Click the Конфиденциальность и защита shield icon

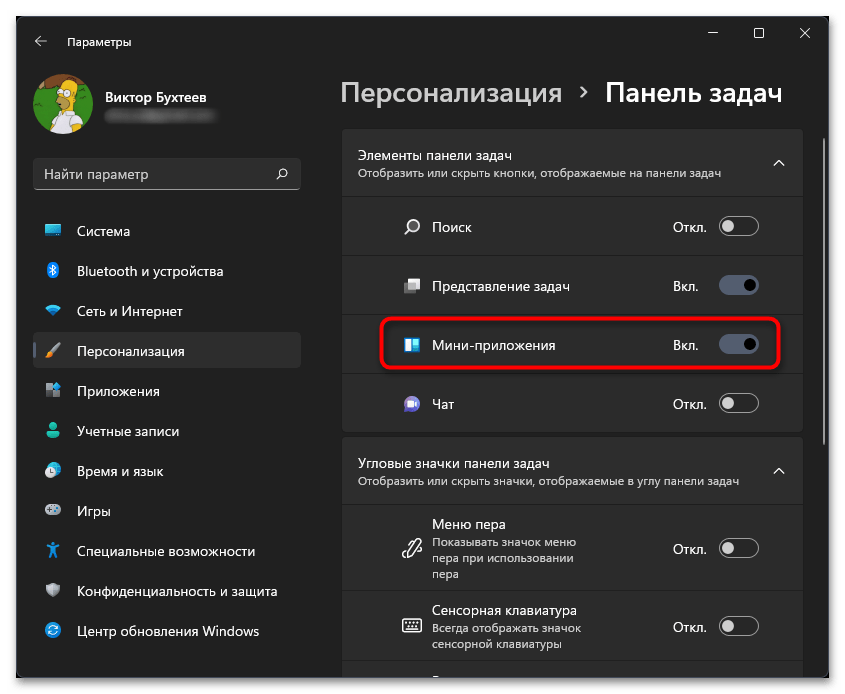(54, 591)
